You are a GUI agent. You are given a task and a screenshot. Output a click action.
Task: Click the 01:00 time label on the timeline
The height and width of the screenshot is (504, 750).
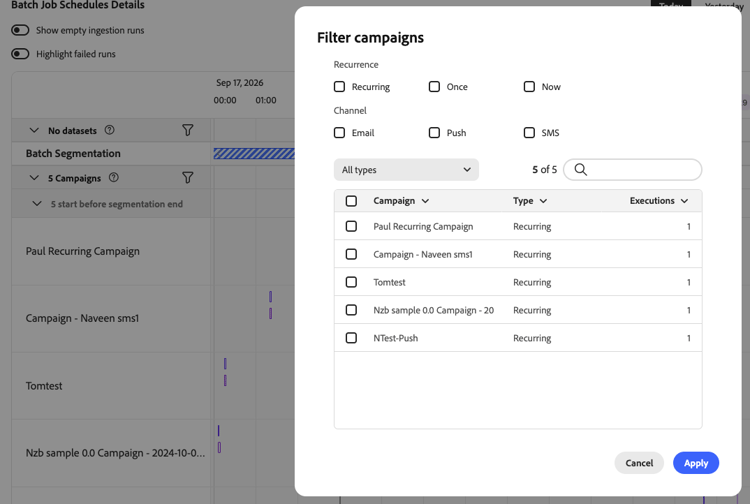click(x=265, y=100)
